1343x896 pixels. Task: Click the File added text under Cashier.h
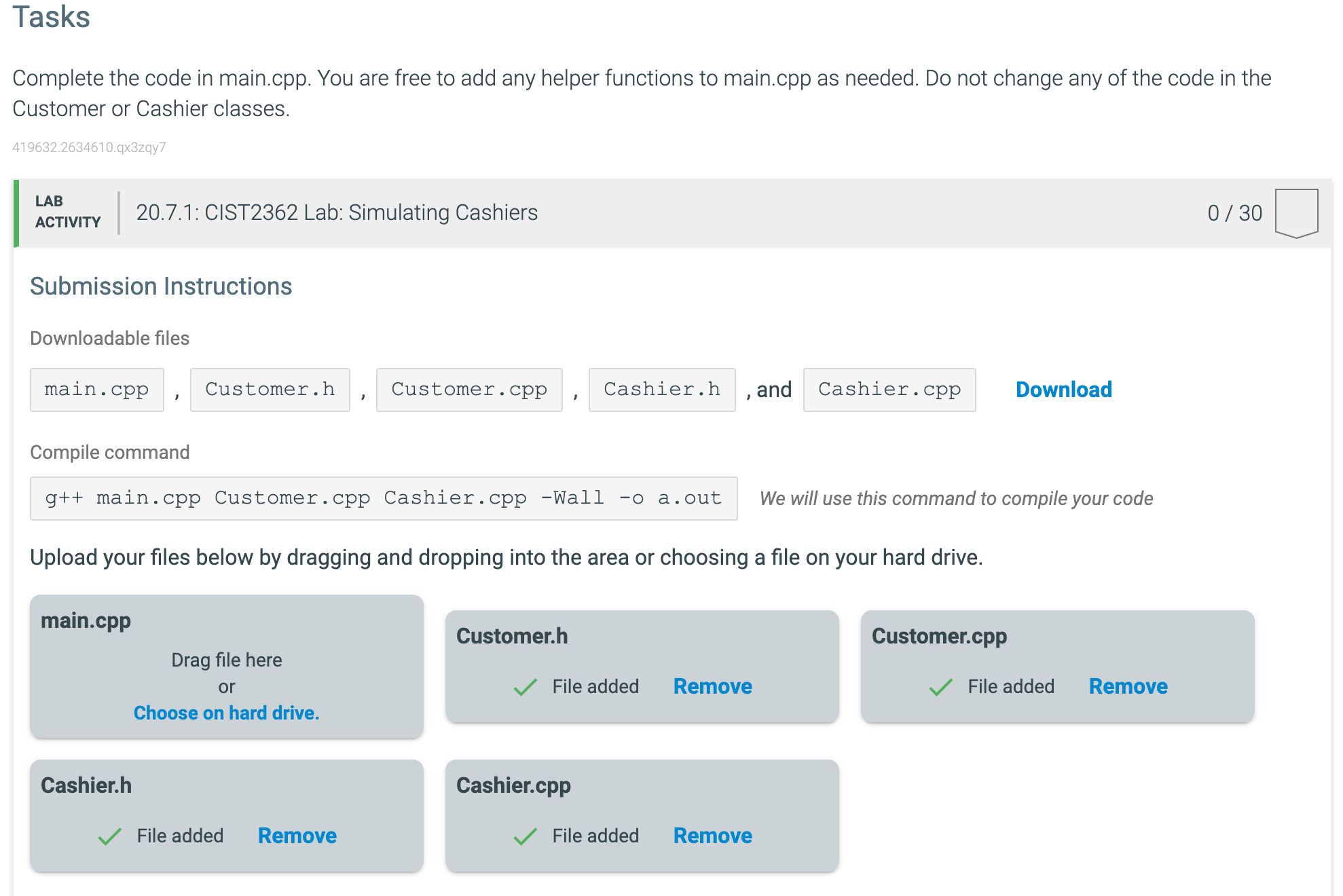[180, 836]
